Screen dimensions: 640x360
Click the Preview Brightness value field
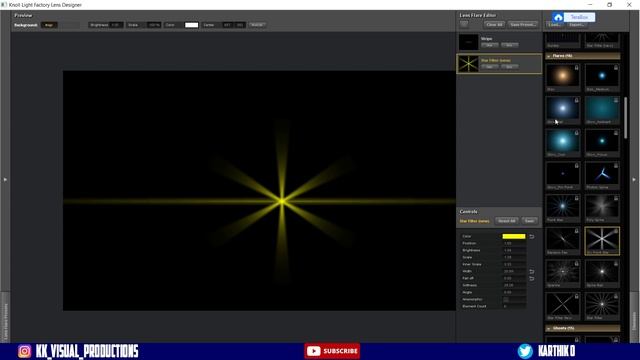coord(116,25)
